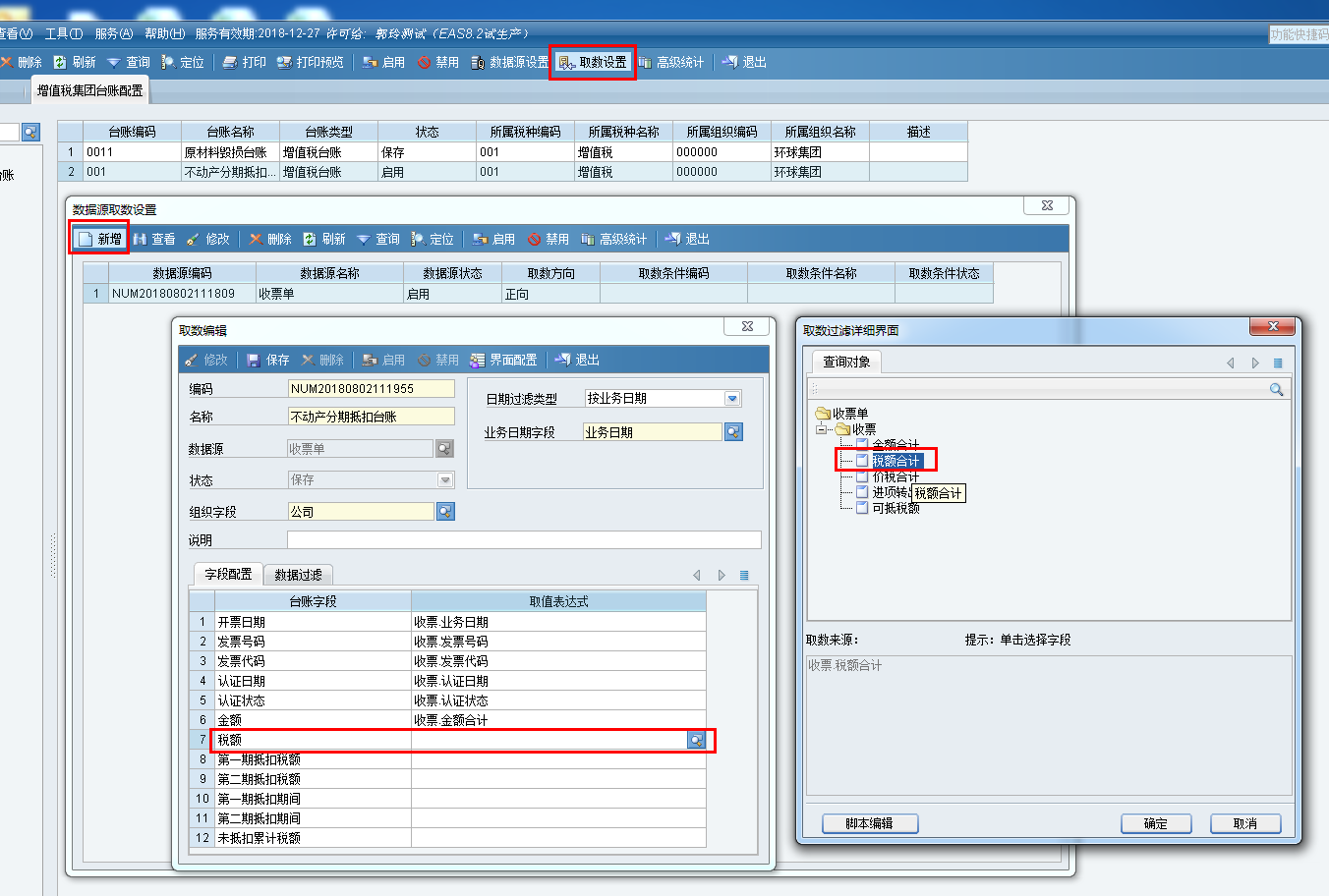The width and height of the screenshot is (1329, 896).
Task: Click 删除 in 数据源取数设置 toolbar
Action: pos(270,239)
